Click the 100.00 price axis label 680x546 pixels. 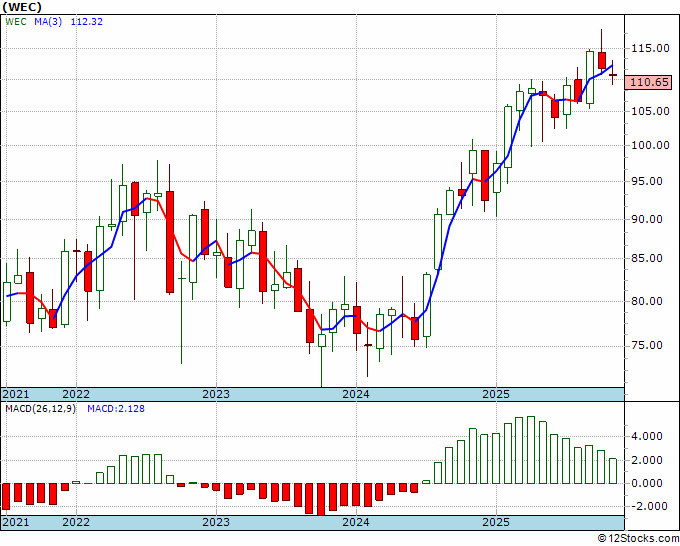coord(650,145)
